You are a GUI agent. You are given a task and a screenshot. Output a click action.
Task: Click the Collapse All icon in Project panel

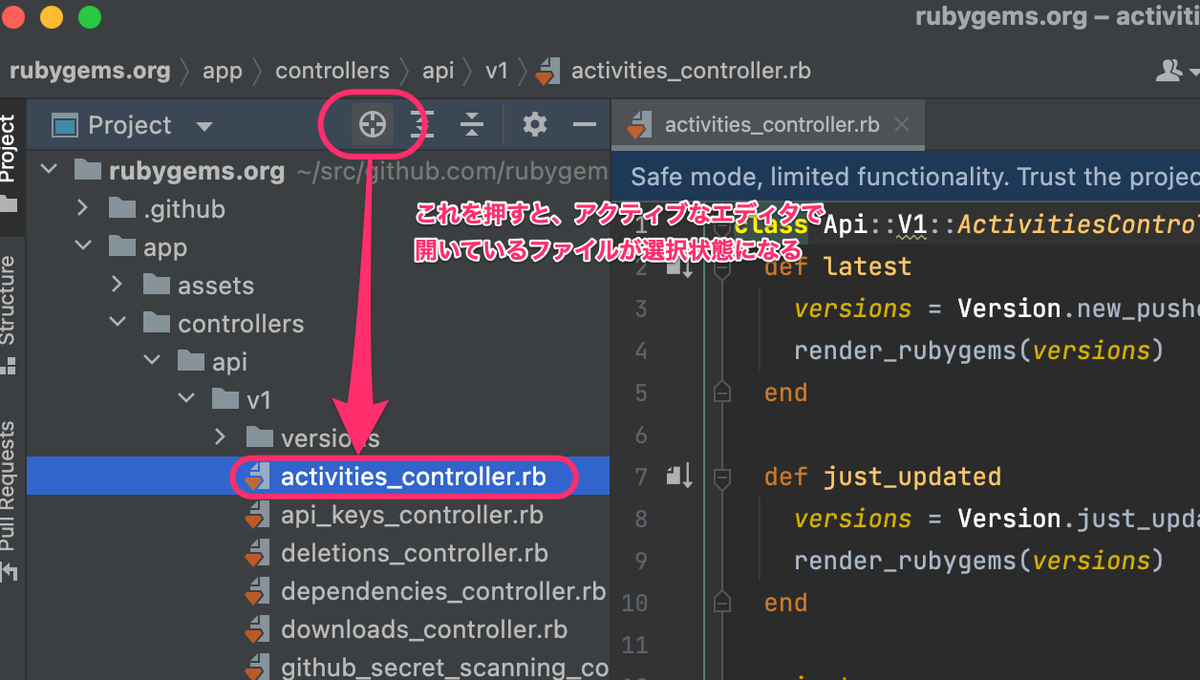pyautogui.click(x=471, y=125)
